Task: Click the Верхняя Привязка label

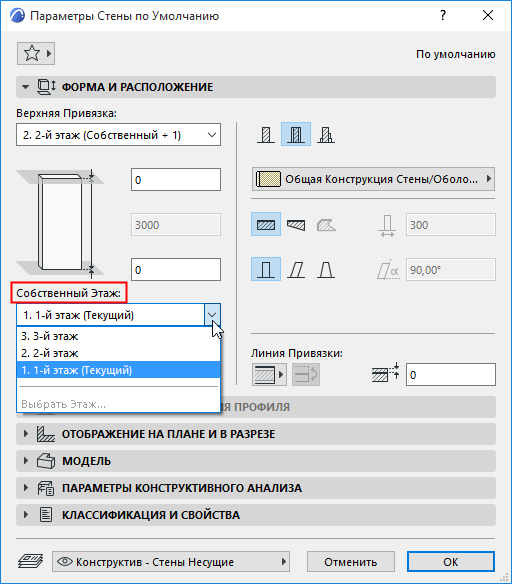Action: point(66,113)
